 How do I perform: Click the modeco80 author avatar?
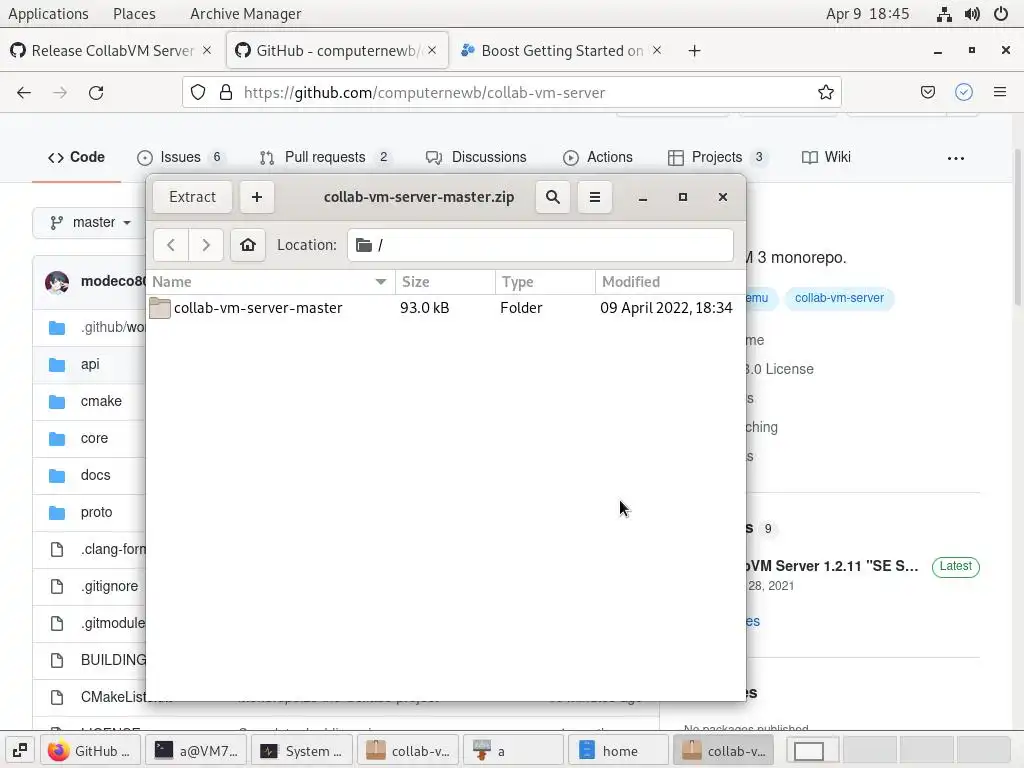[x=57, y=282]
